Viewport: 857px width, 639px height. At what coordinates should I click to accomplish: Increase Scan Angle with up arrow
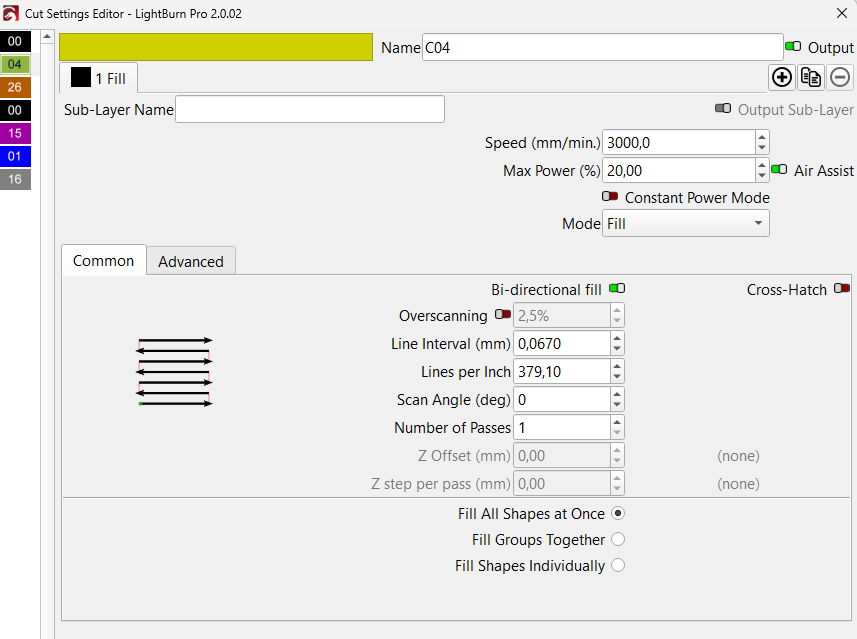click(x=617, y=394)
